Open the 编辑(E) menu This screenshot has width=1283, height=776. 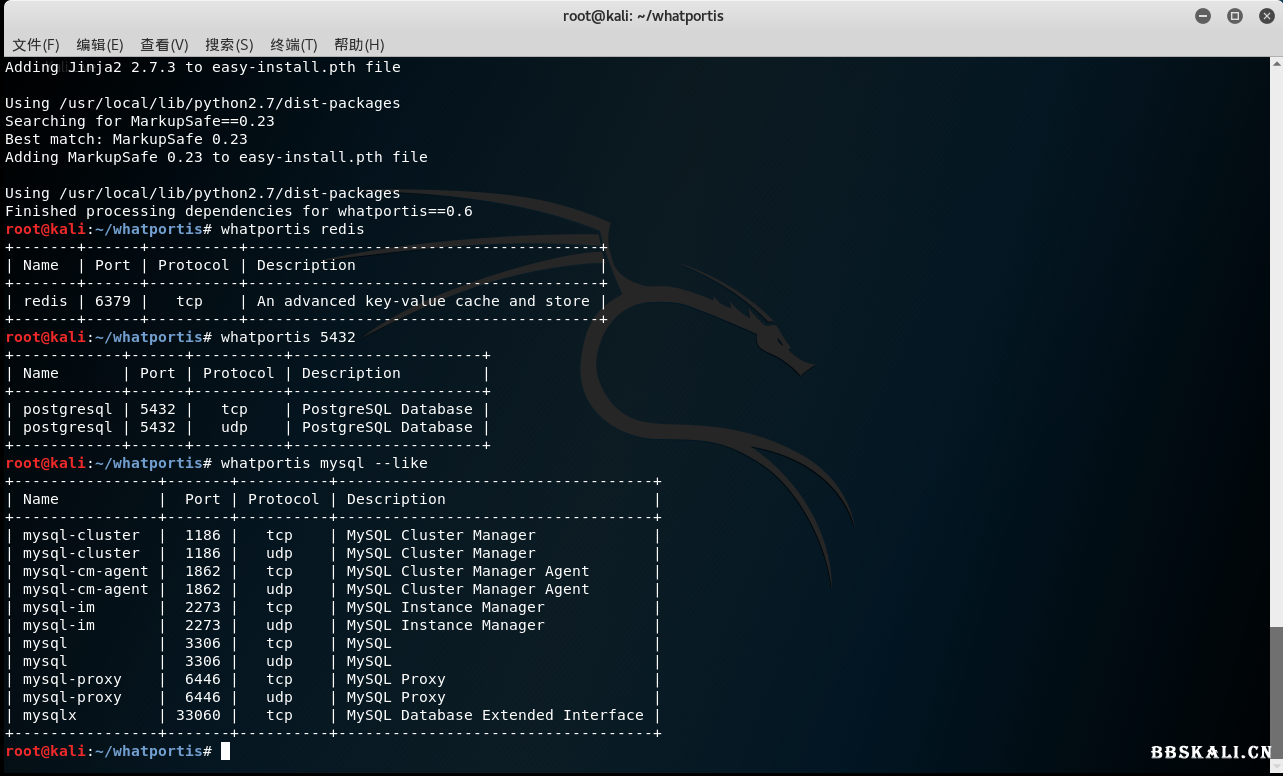(x=99, y=45)
